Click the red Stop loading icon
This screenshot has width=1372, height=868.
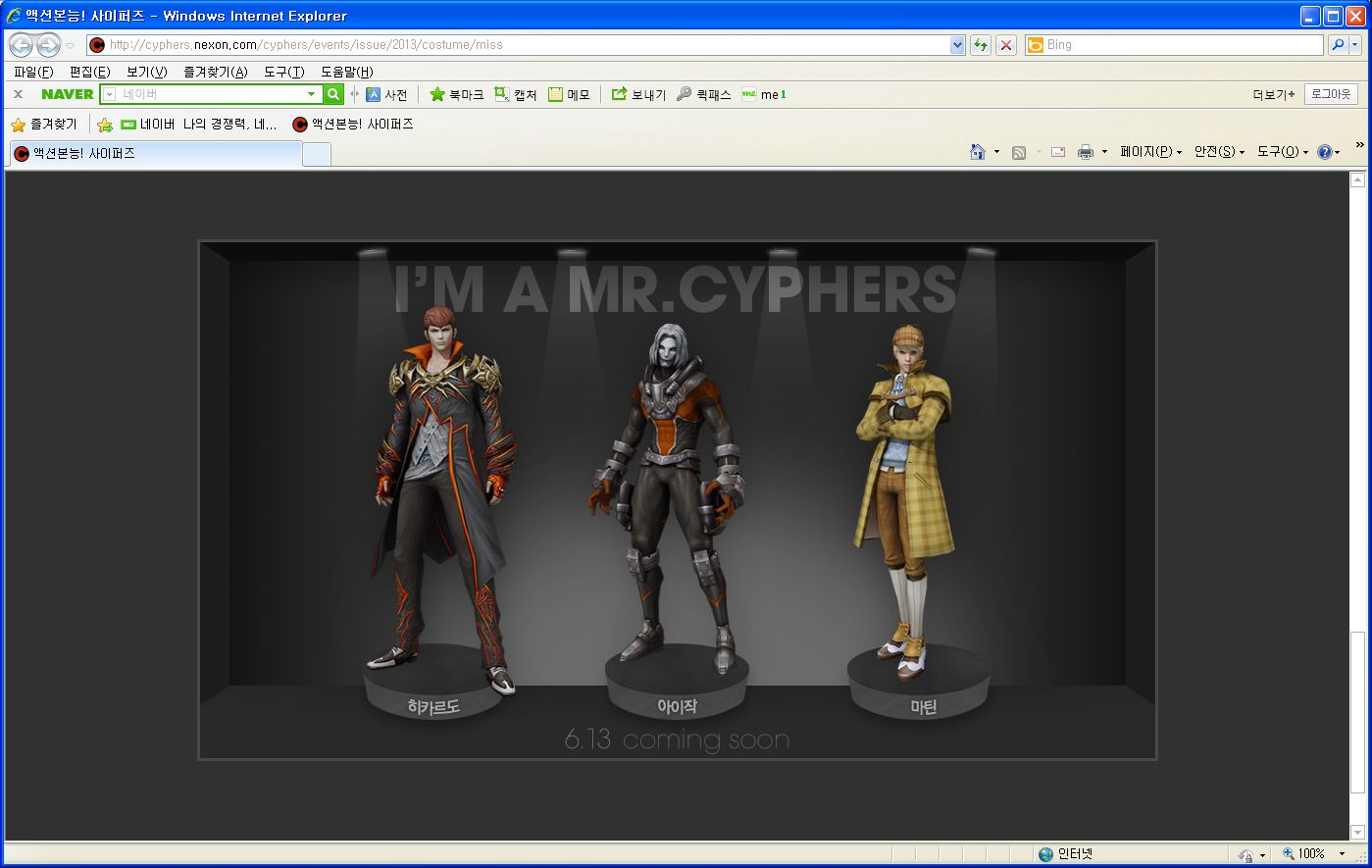[1005, 45]
